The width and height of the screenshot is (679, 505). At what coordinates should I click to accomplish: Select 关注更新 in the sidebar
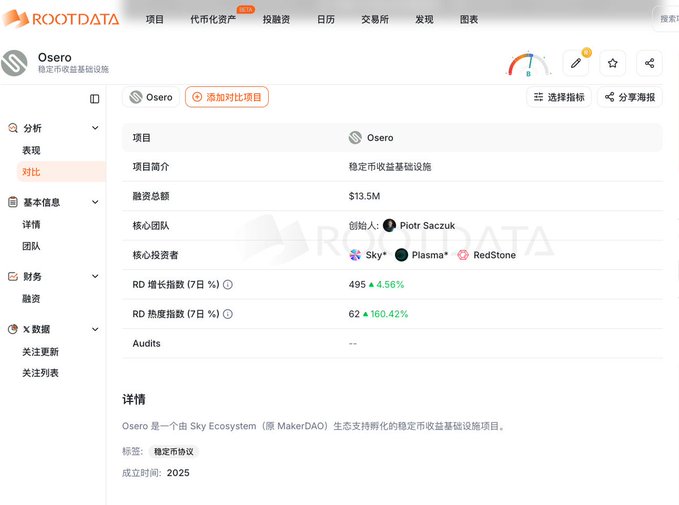(x=40, y=352)
